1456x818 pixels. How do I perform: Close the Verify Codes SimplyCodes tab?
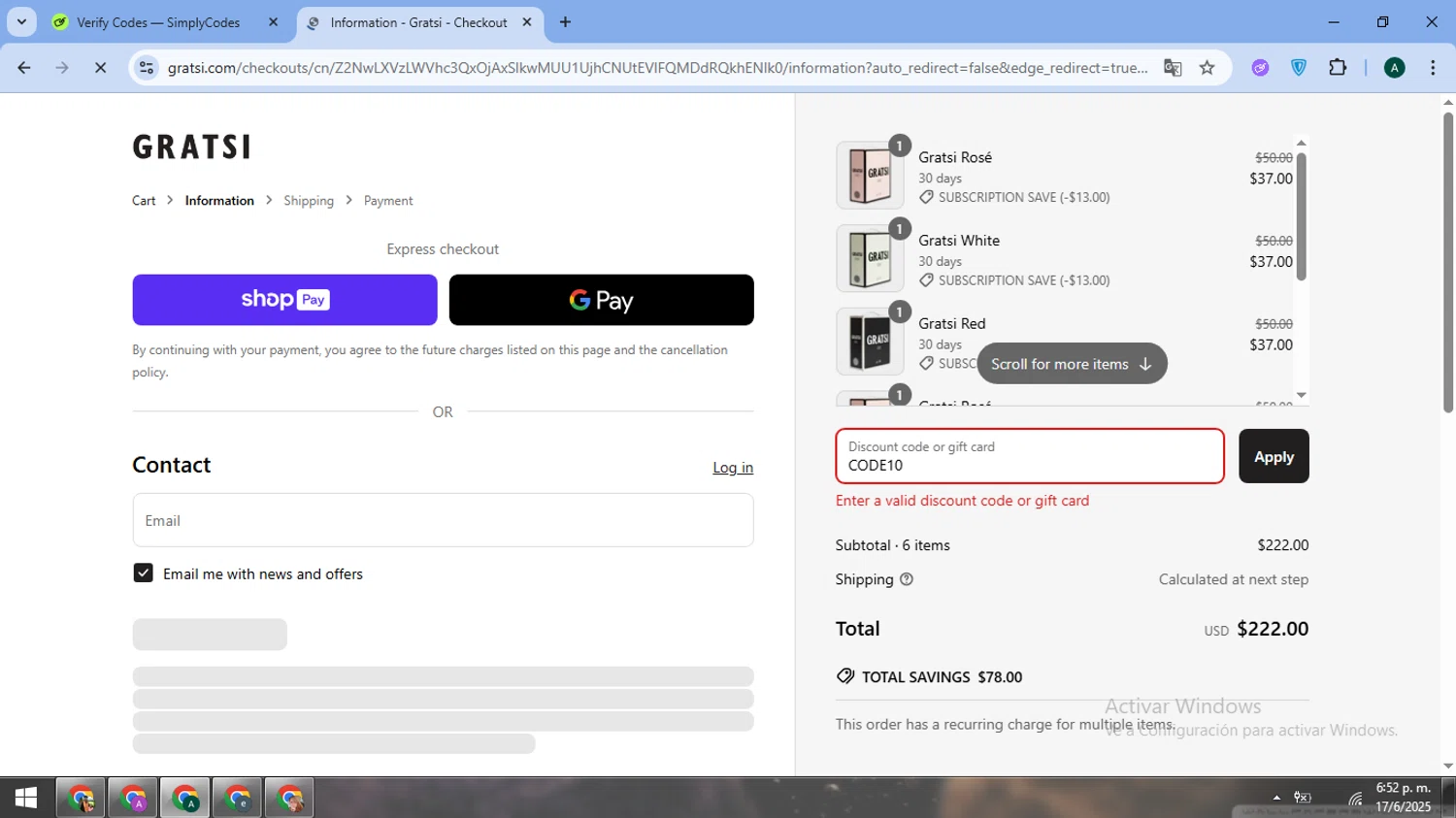pos(273,22)
